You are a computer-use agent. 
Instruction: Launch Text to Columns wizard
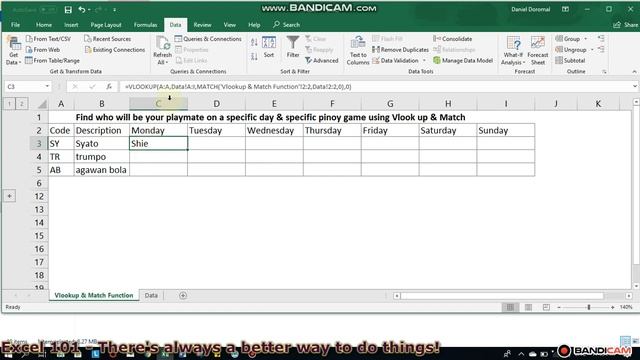point(358,51)
